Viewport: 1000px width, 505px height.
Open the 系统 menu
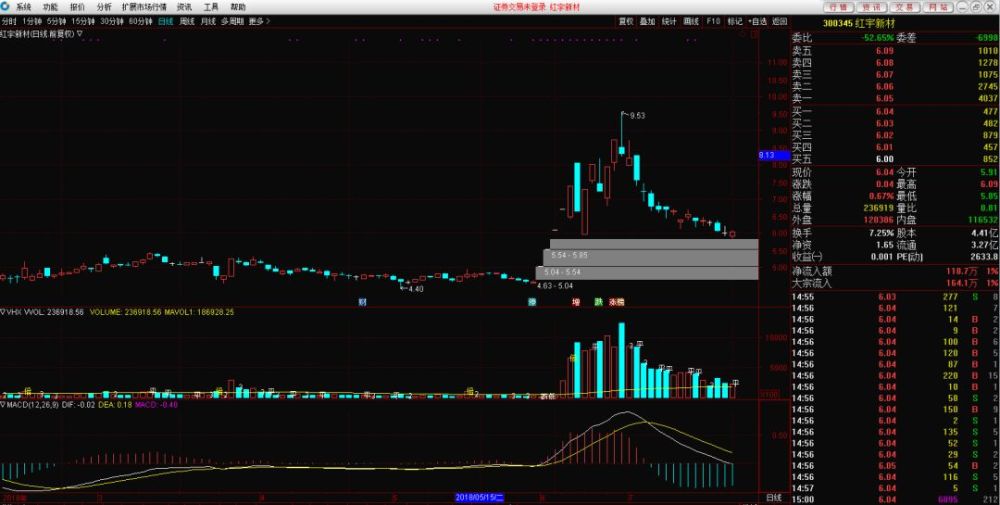pos(24,8)
